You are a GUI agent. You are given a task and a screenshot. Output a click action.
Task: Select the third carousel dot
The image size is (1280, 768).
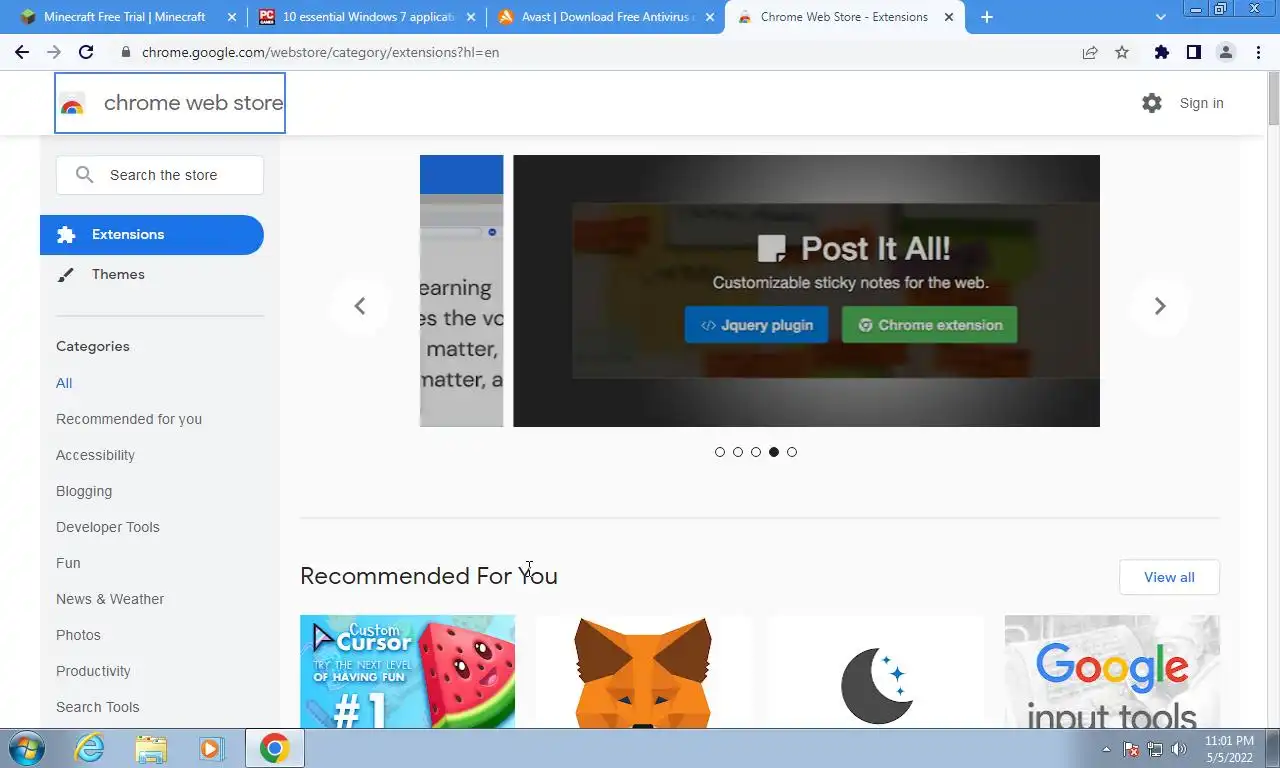coord(756,452)
